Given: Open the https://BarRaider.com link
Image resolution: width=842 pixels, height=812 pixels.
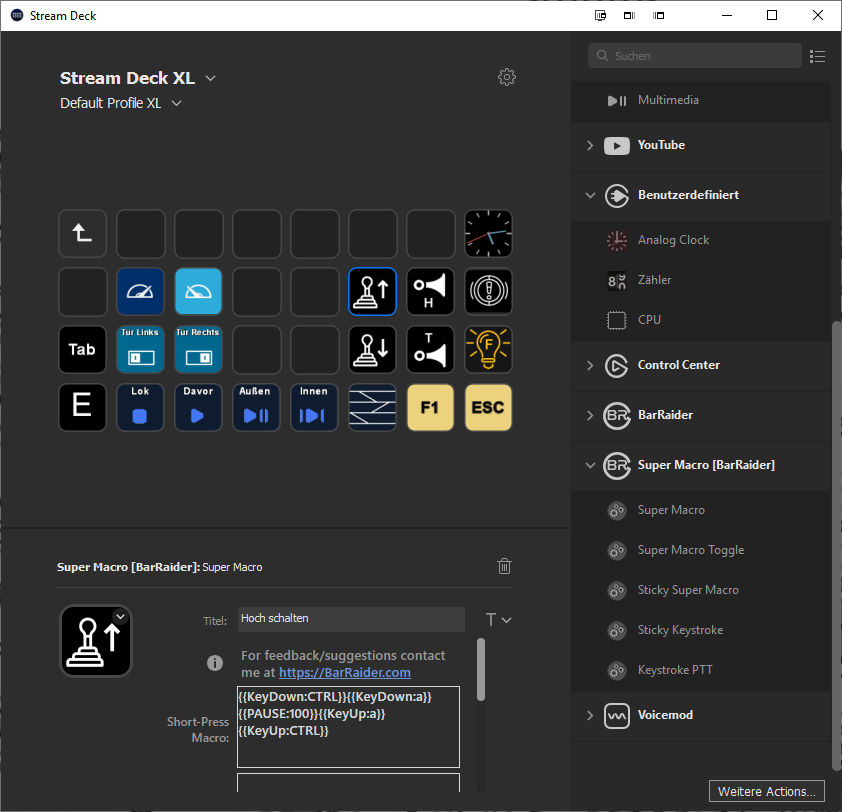Looking at the screenshot, I should coord(345,672).
